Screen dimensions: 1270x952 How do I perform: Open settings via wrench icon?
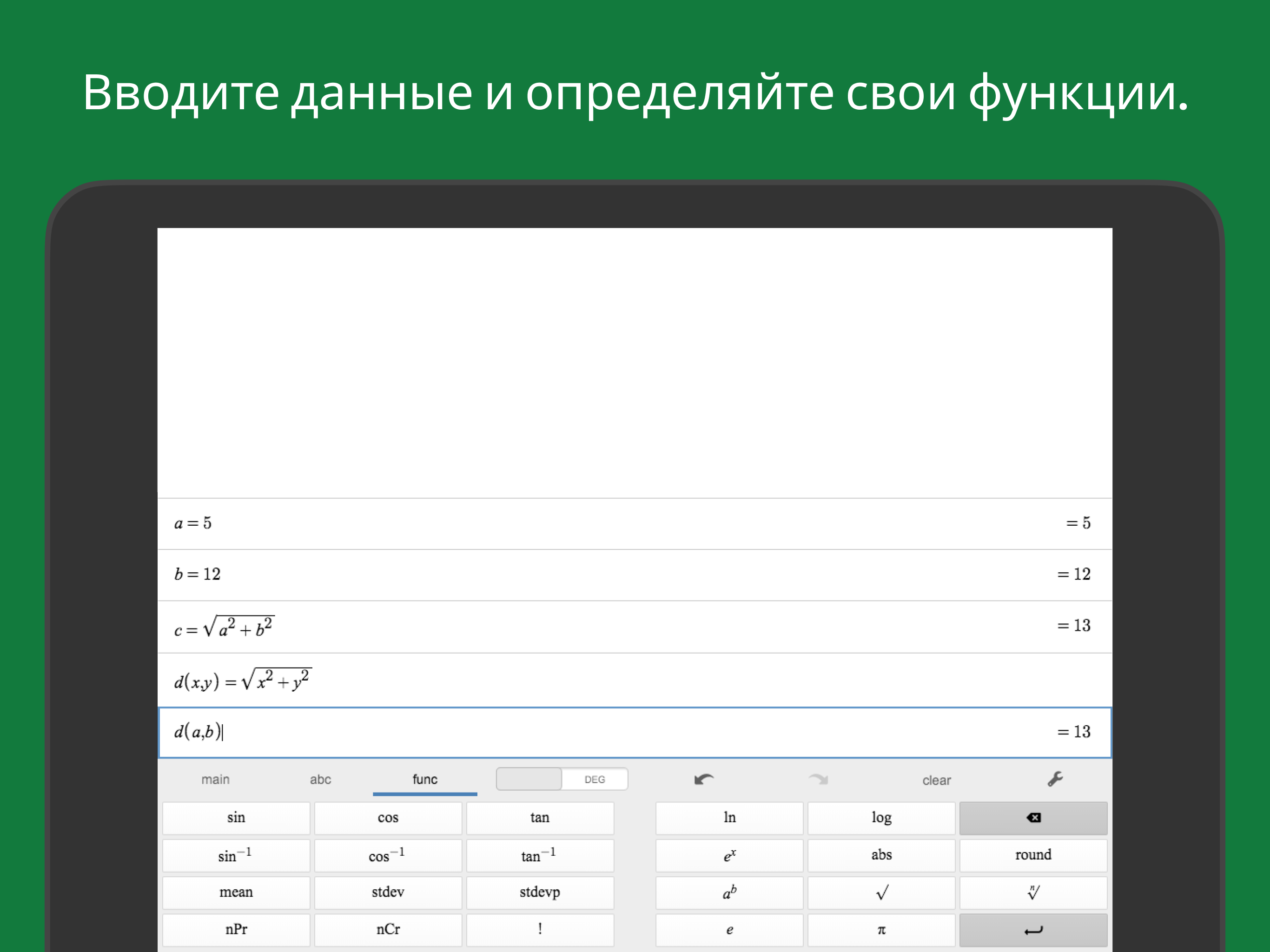pyautogui.click(x=1055, y=779)
